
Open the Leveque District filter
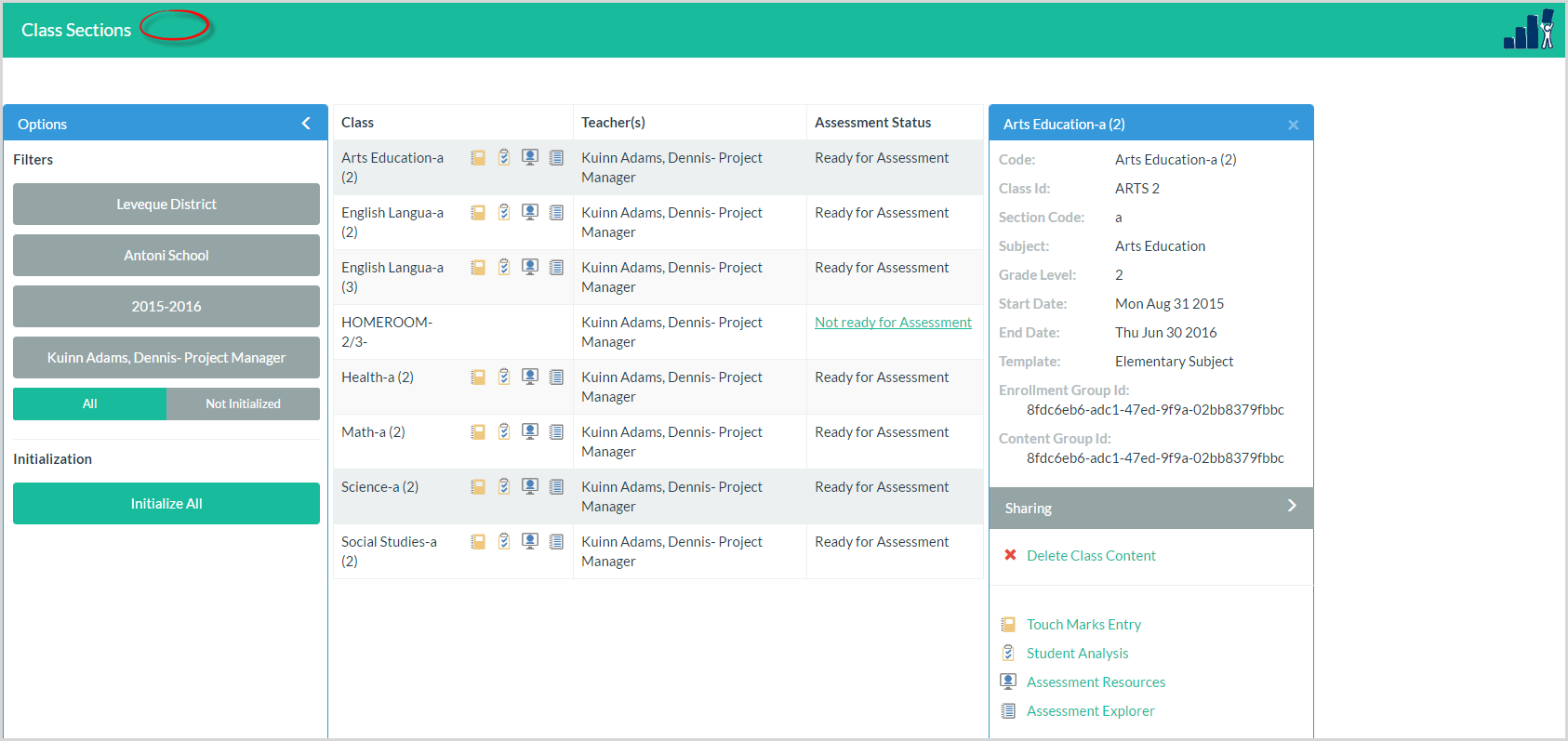click(x=166, y=205)
